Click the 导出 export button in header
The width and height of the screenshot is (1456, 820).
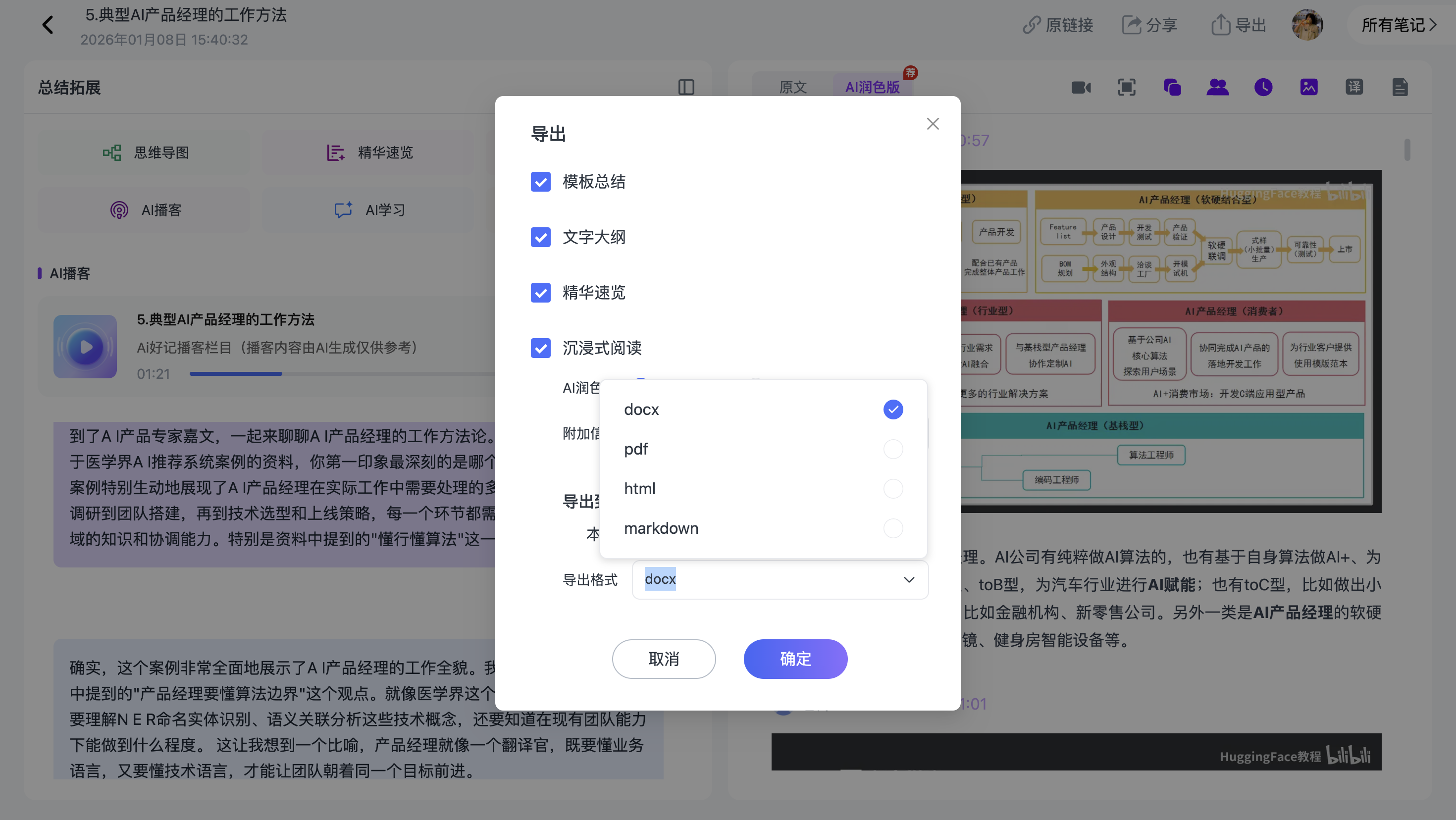point(1238,25)
